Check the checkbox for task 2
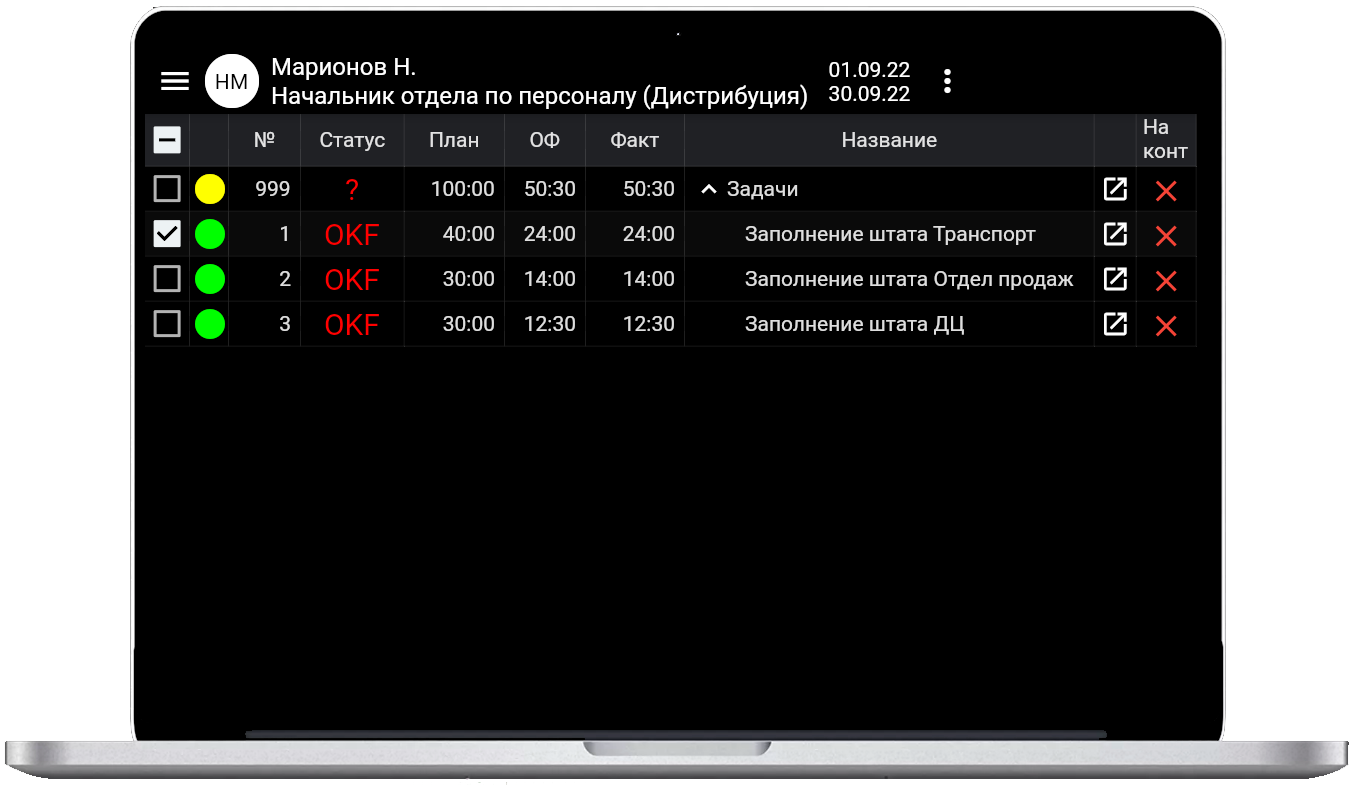1352x785 pixels. pos(167,279)
